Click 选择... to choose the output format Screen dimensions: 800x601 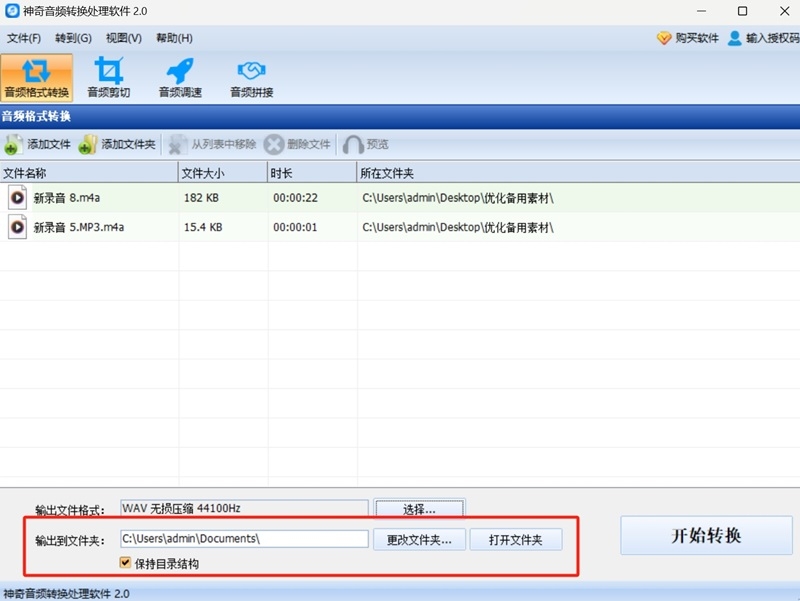[x=419, y=509]
